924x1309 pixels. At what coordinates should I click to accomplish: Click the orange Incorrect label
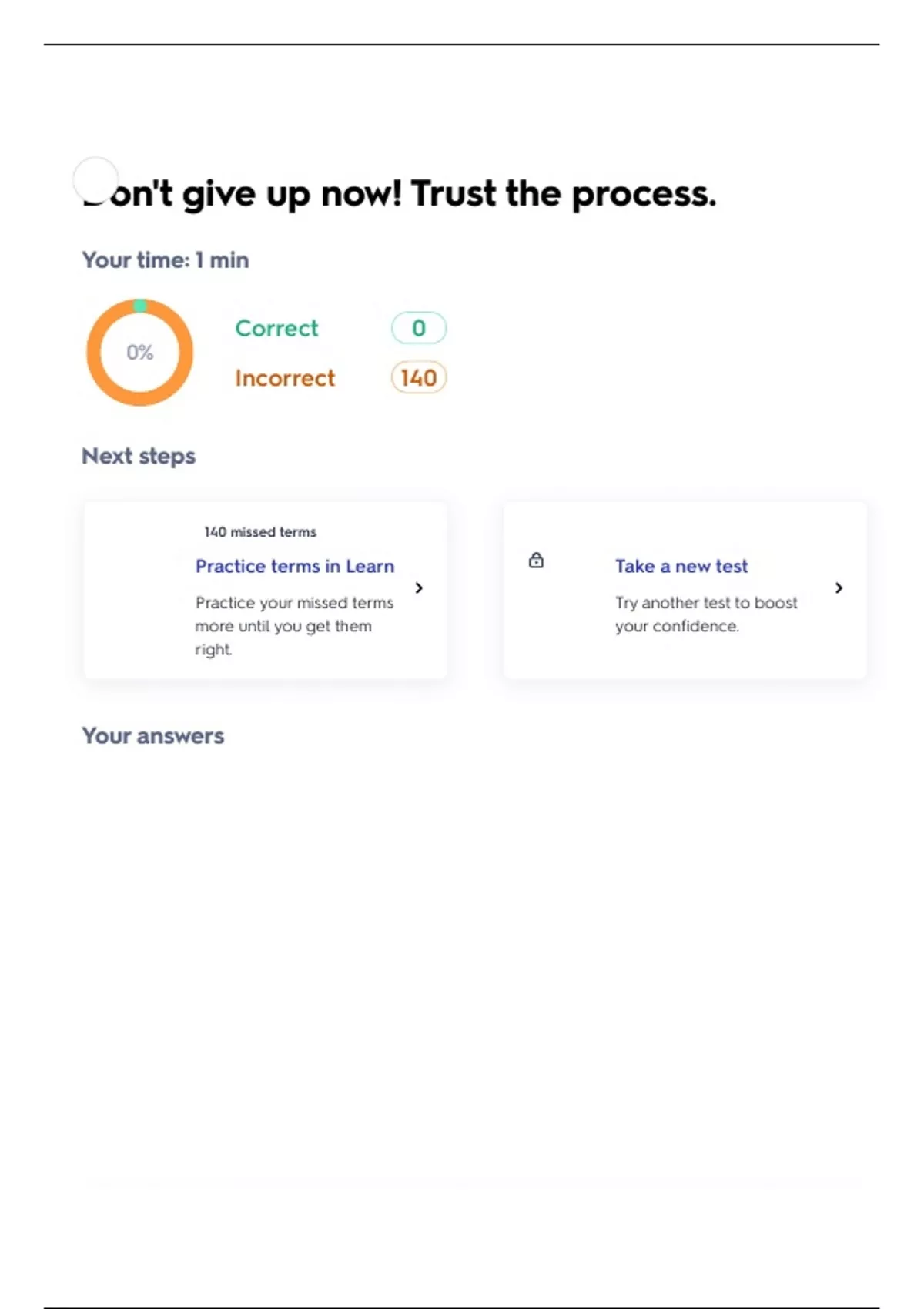click(285, 378)
